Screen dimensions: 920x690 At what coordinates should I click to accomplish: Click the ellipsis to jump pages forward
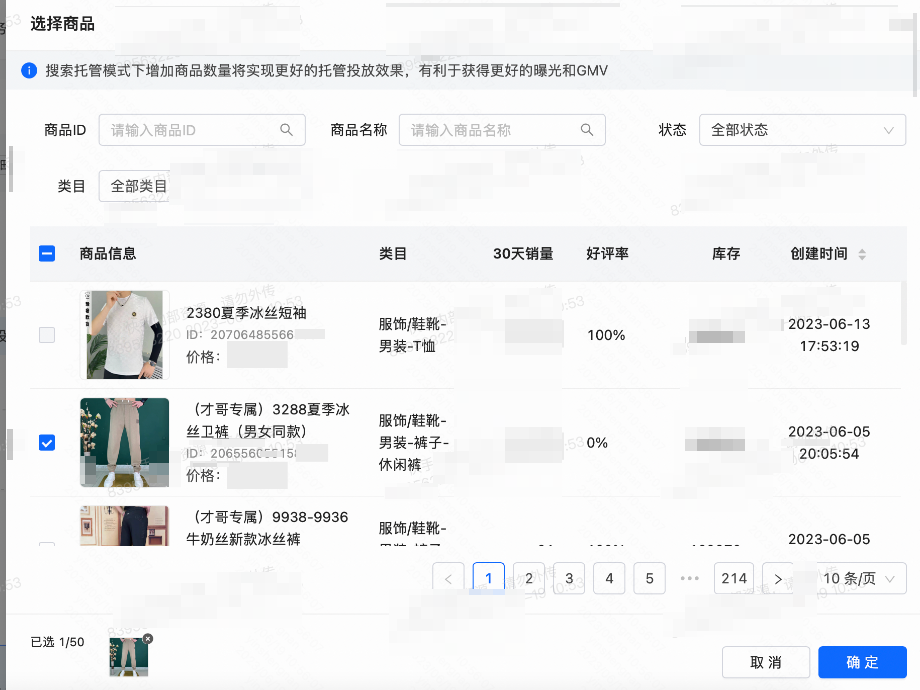coord(689,579)
